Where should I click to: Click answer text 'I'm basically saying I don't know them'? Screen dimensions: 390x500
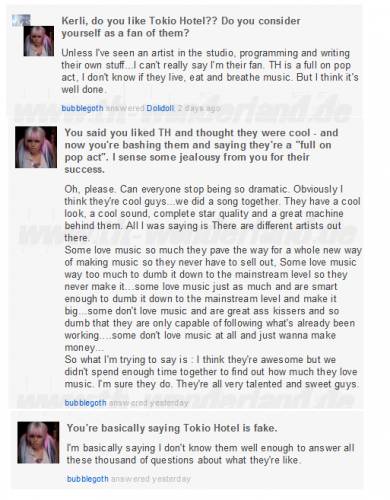[x=210, y=454]
